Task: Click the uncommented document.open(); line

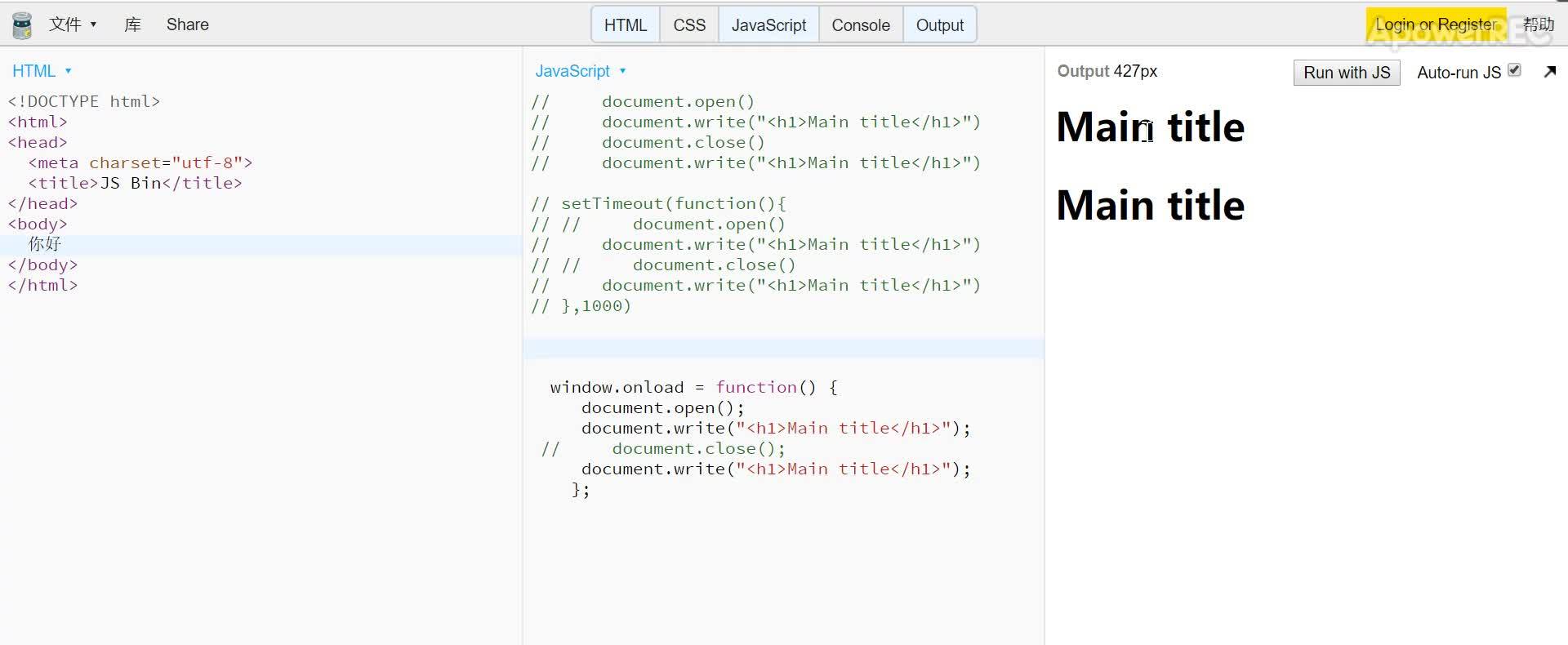Action: point(662,407)
